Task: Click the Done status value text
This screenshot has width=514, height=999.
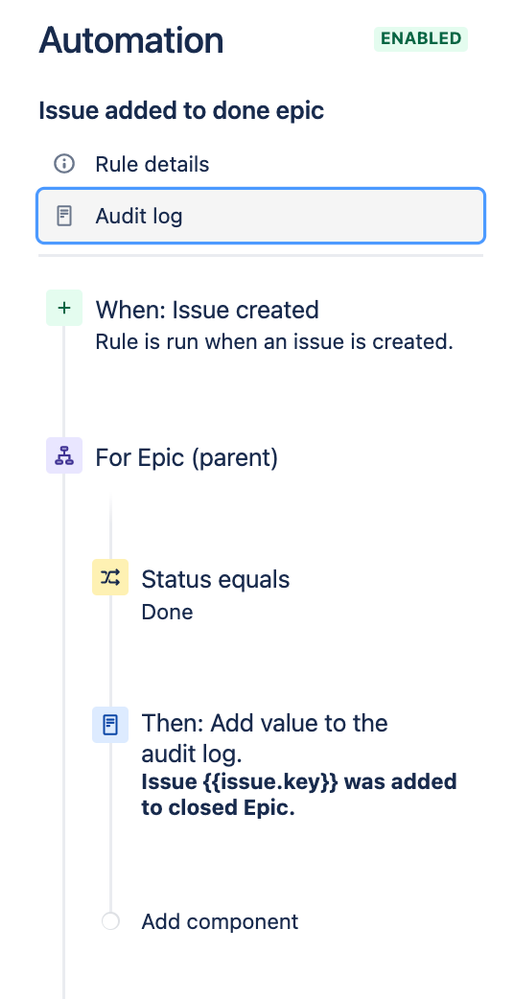Action: pyautogui.click(x=167, y=612)
